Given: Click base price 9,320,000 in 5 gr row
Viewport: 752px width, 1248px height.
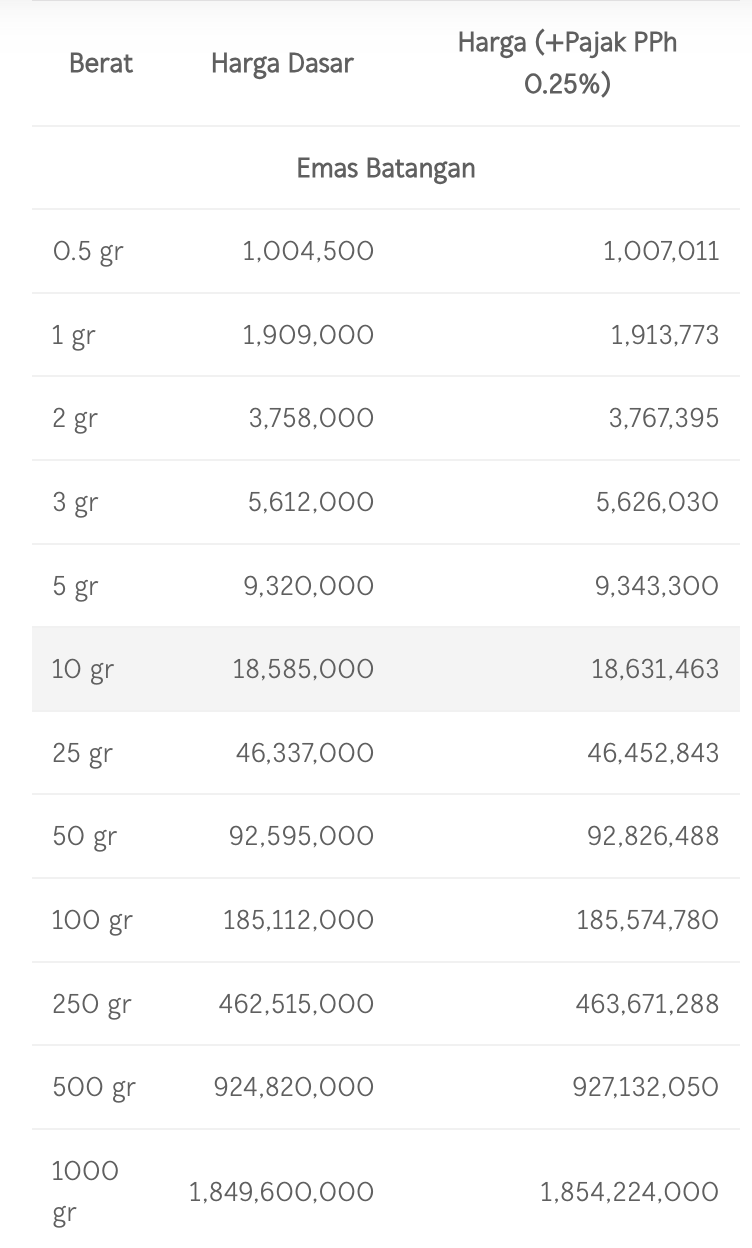Looking at the screenshot, I should [308, 586].
